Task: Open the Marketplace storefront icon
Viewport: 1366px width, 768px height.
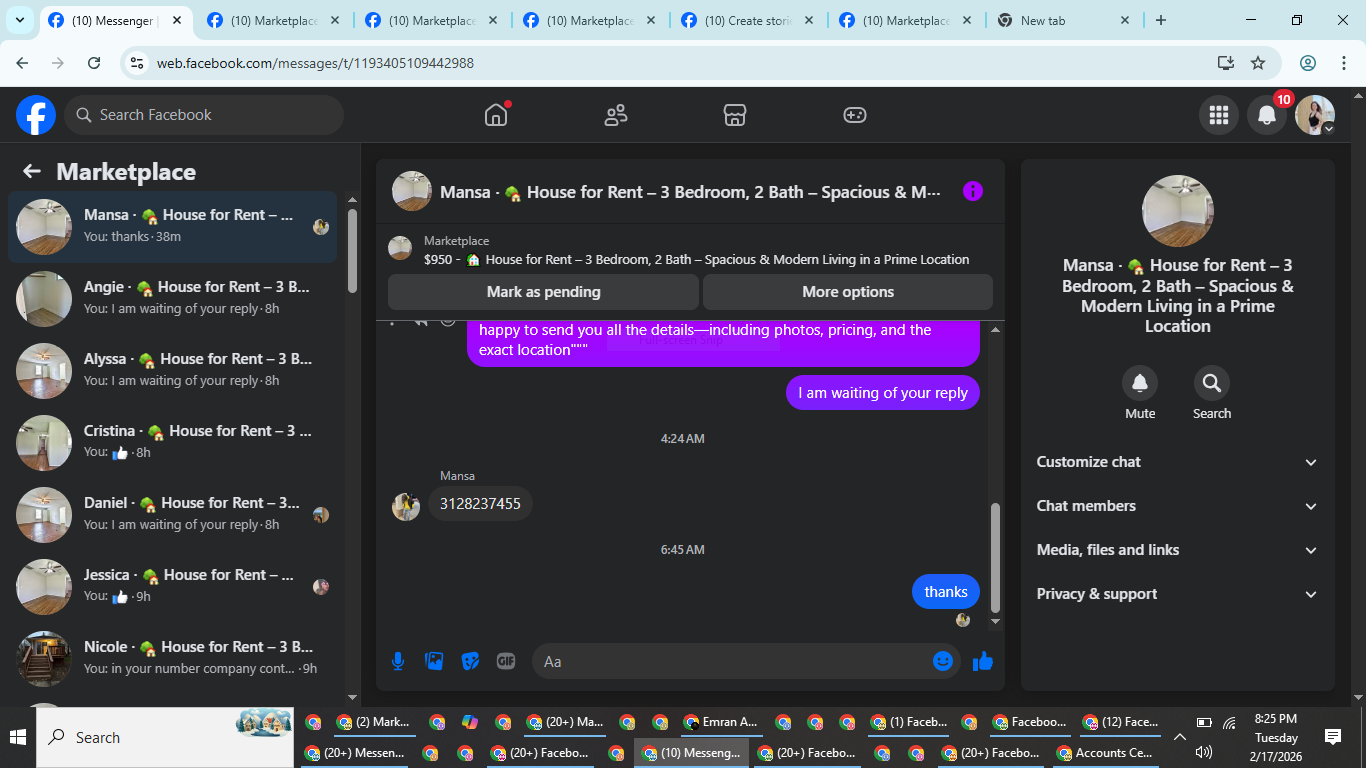Action: point(735,115)
